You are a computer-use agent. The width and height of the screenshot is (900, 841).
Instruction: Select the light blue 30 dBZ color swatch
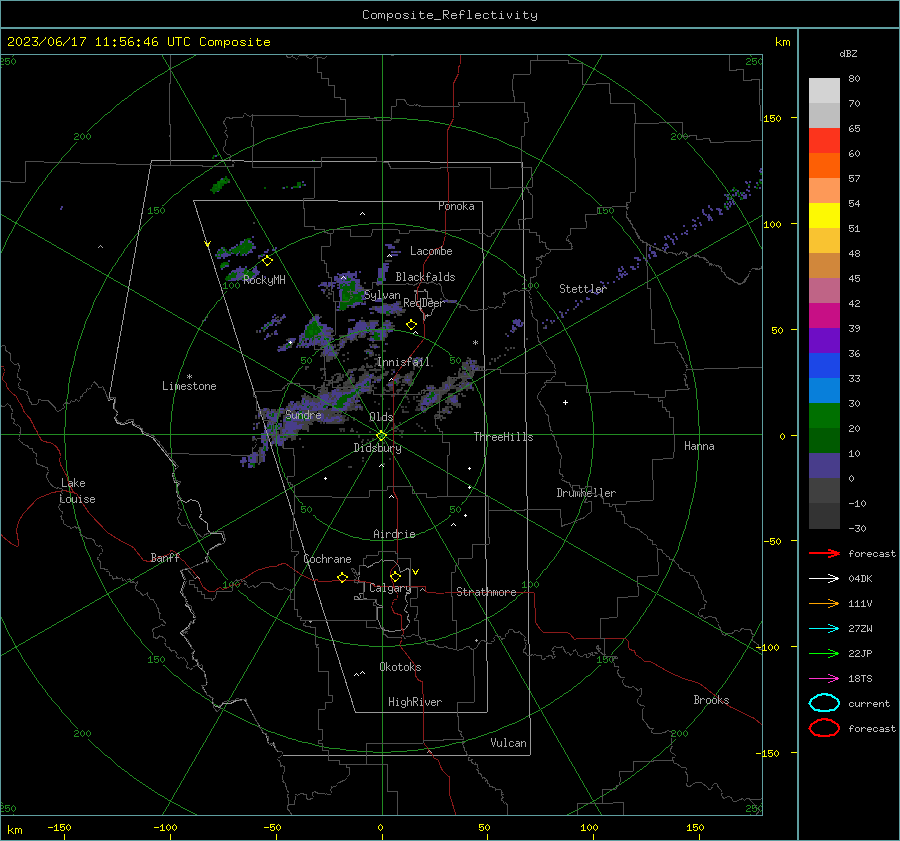pos(824,391)
